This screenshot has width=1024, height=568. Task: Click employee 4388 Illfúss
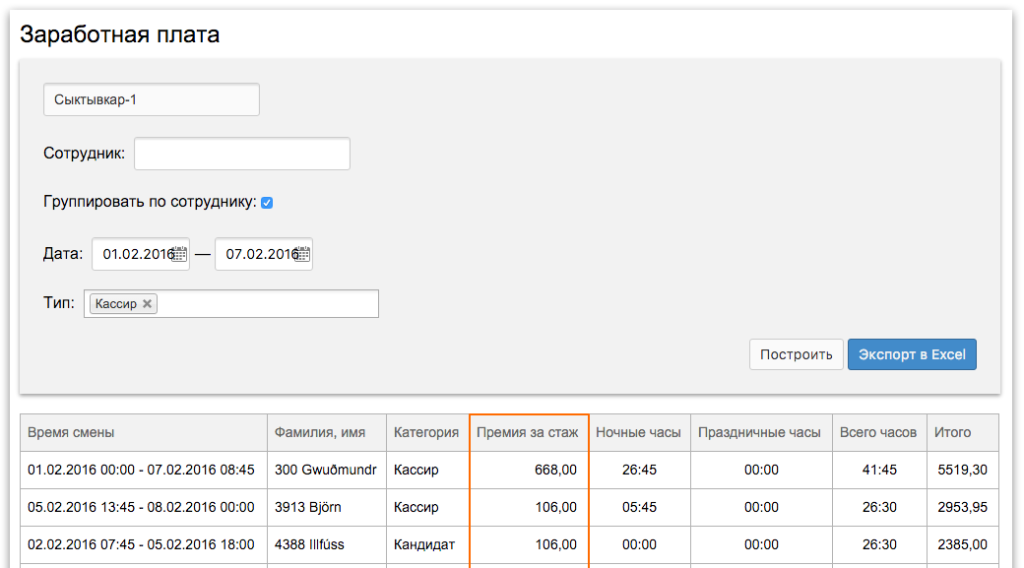point(309,544)
